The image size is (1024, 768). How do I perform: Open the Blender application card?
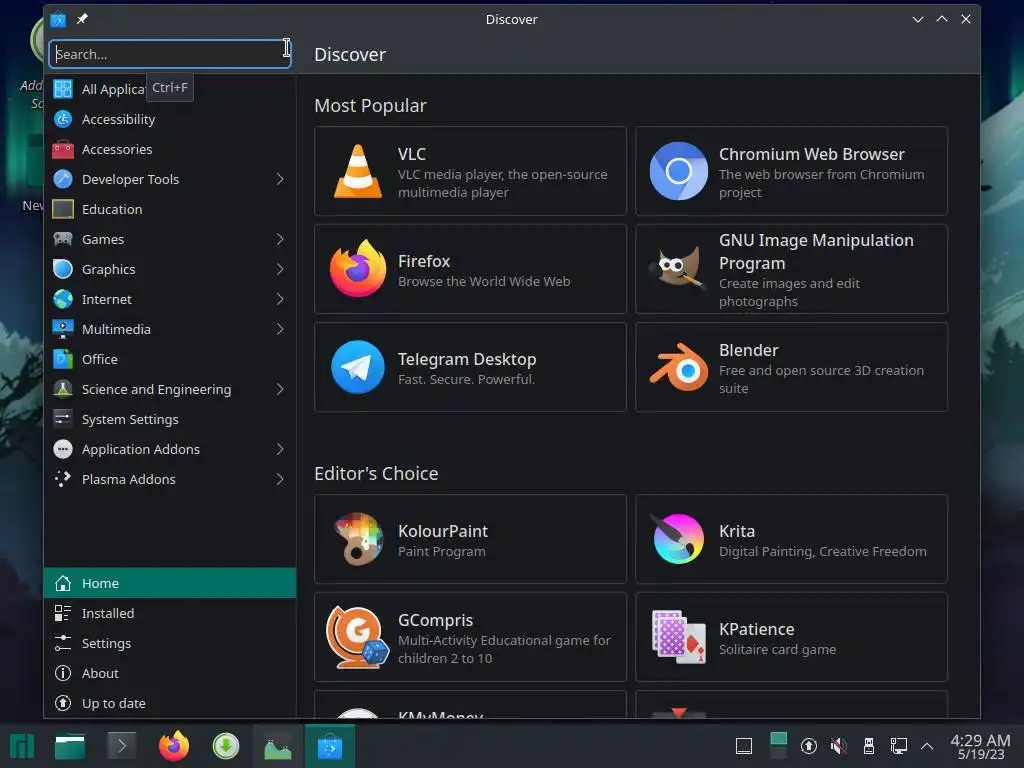click(792, 367)
